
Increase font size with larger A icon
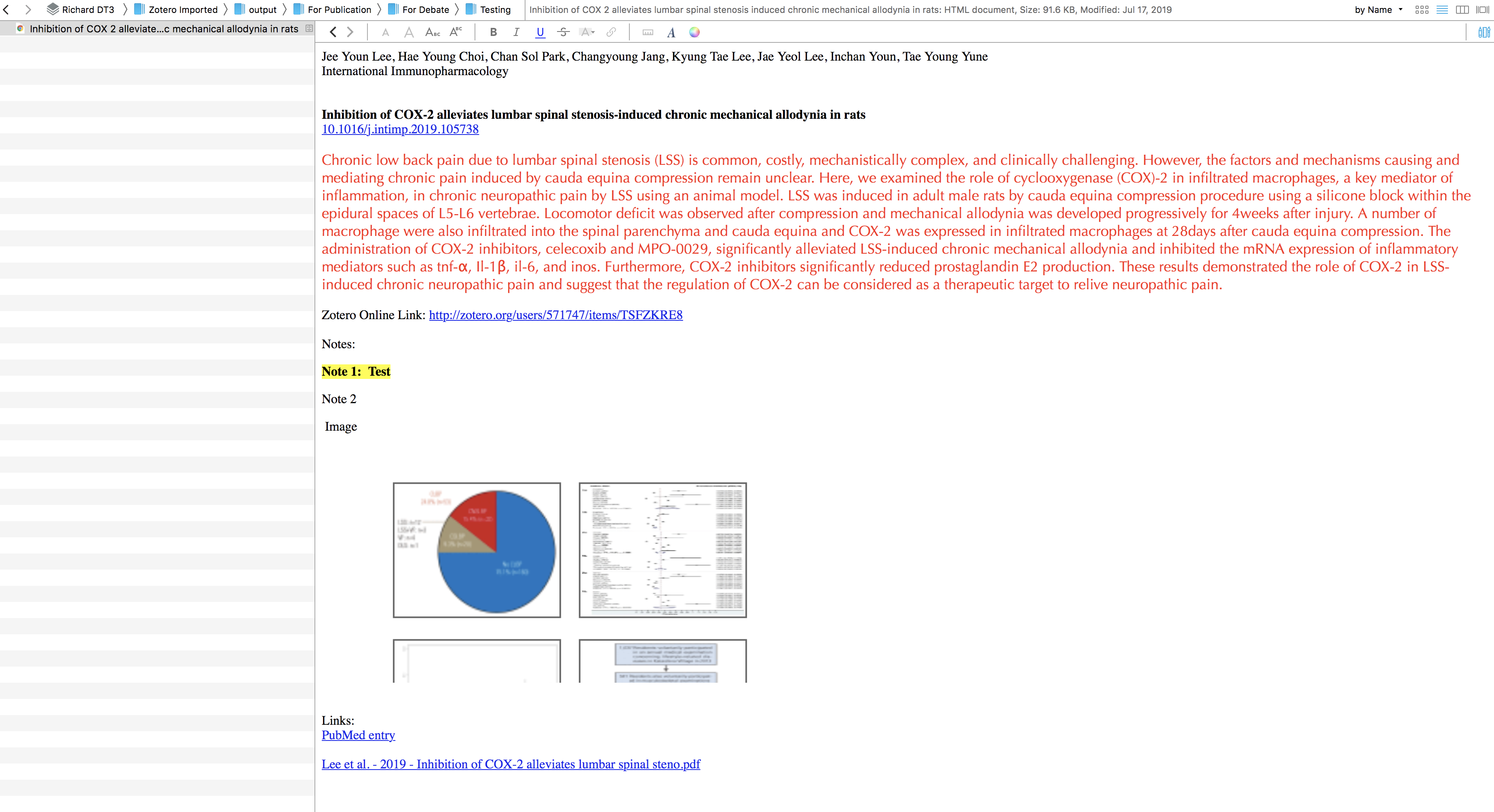pyautogui.click(x=409, y=32)
